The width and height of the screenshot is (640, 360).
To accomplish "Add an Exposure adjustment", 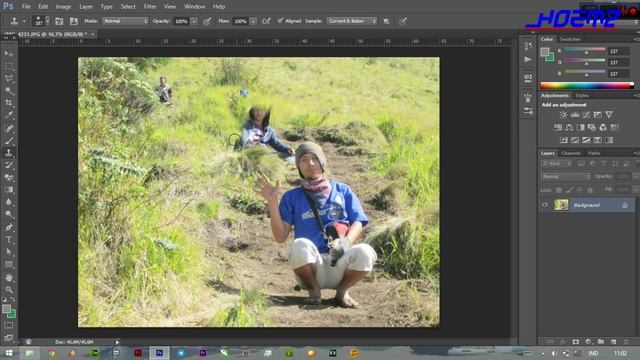I will (598, 115).
